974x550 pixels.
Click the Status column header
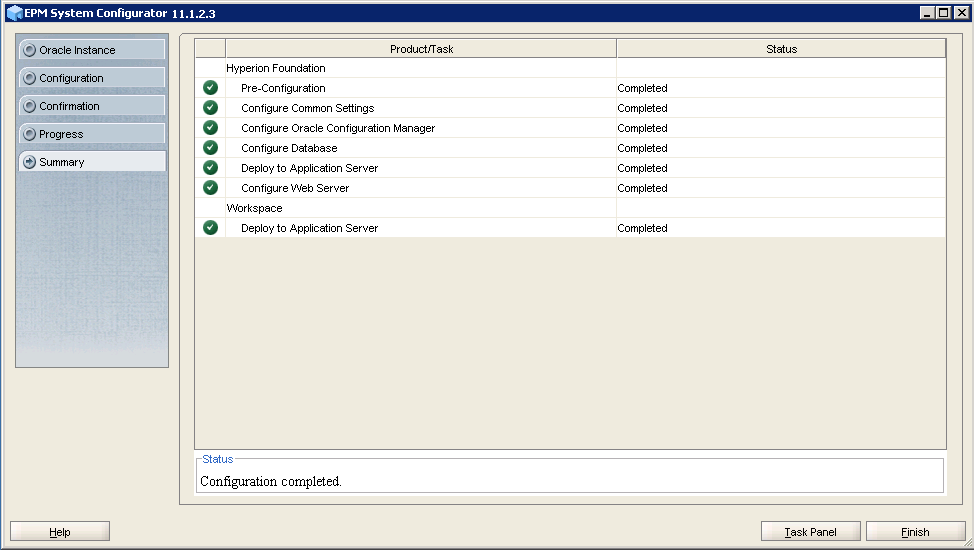[781, 49]
